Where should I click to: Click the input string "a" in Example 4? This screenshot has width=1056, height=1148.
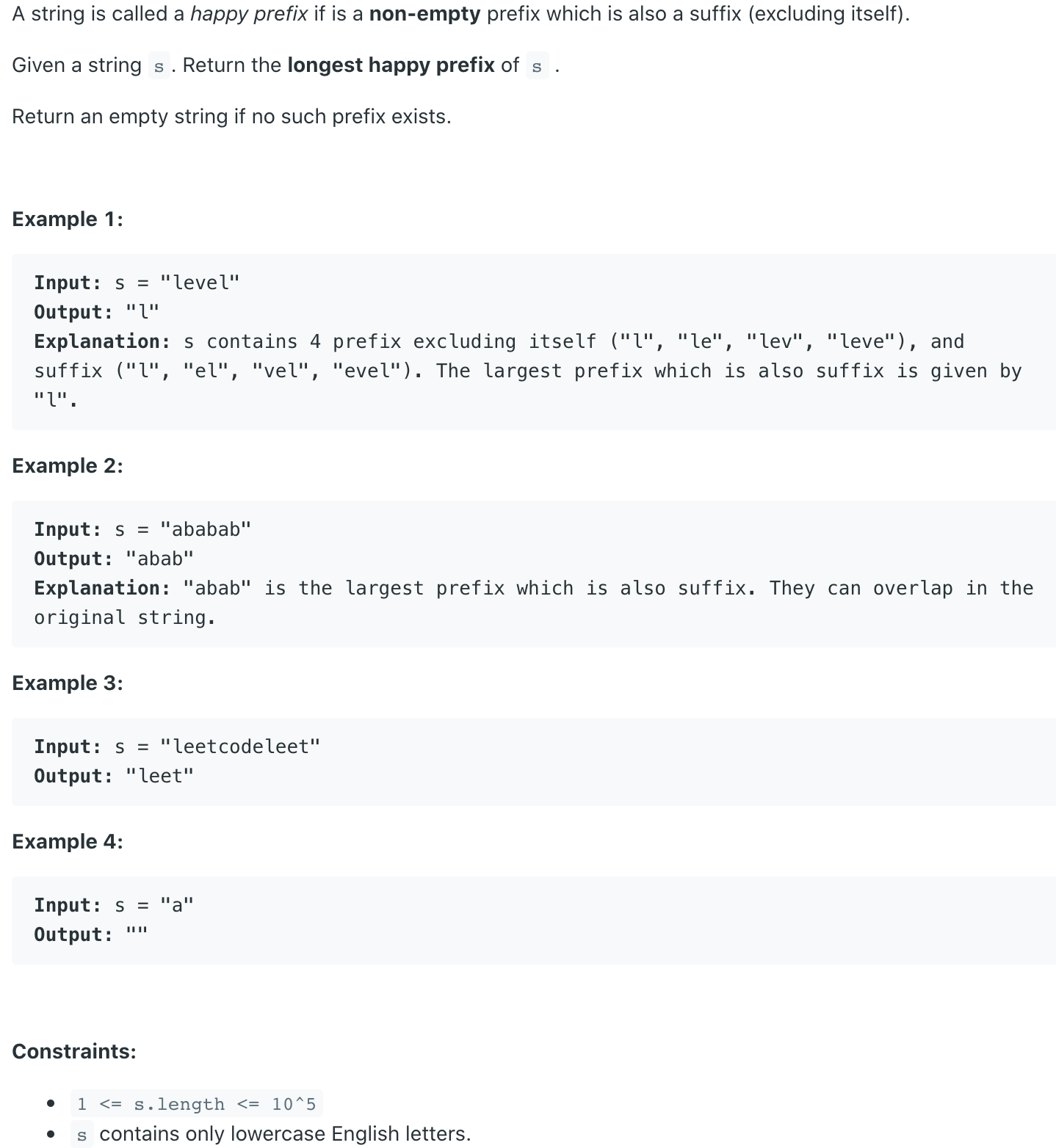[176, 905]
